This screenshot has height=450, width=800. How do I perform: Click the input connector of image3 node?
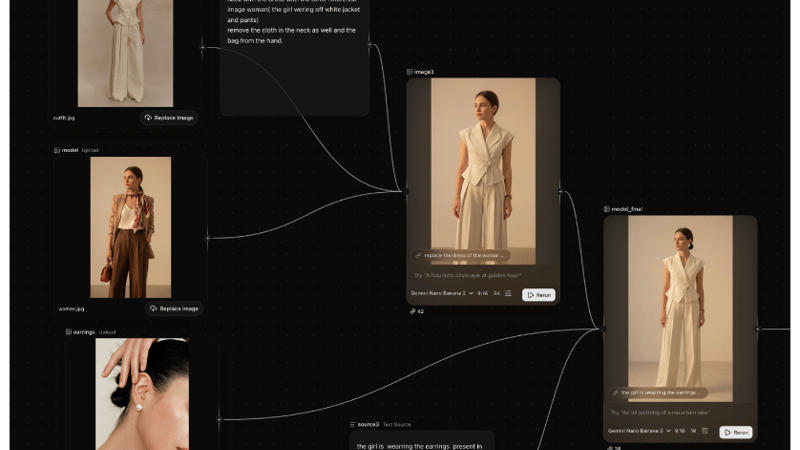(406, 192)
